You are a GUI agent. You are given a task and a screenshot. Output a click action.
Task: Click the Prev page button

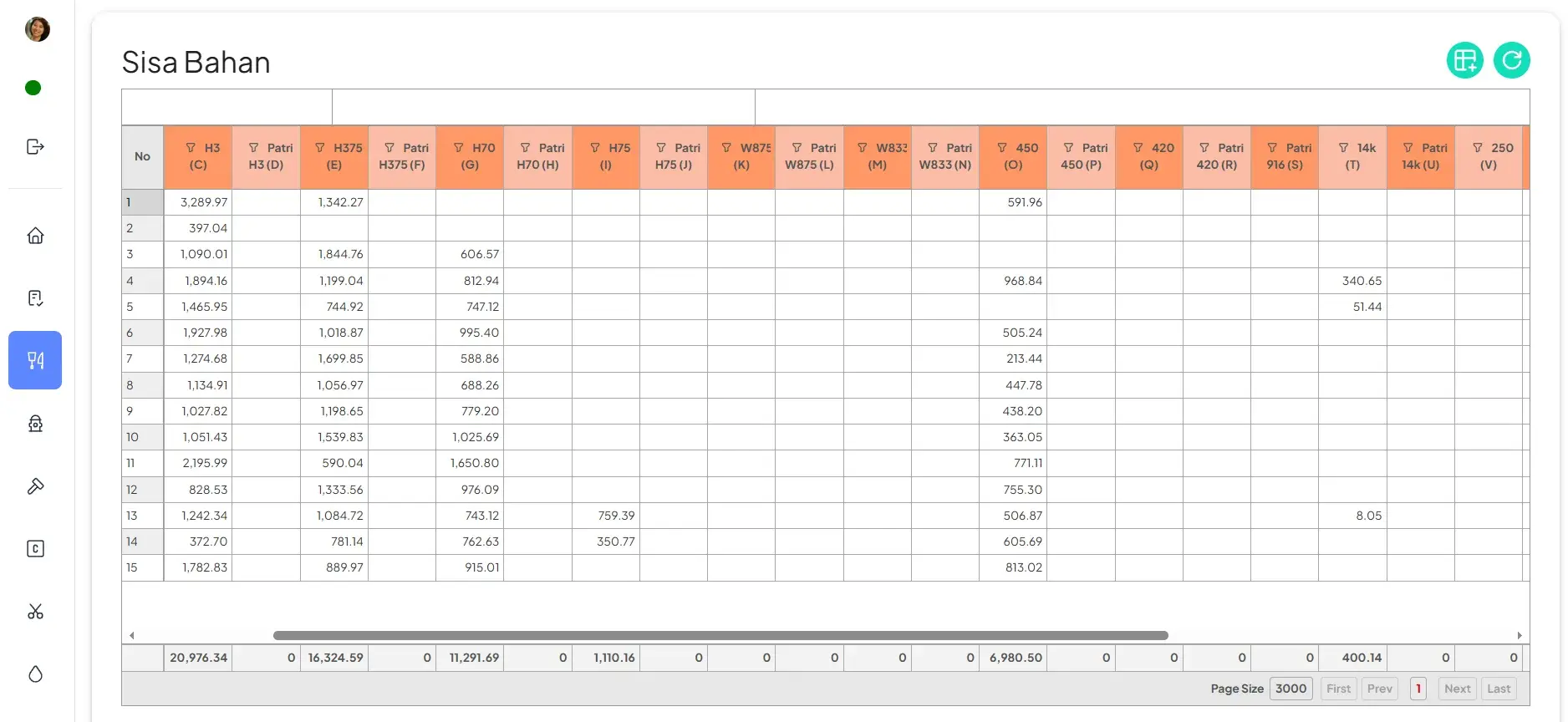pos(1379,689)
